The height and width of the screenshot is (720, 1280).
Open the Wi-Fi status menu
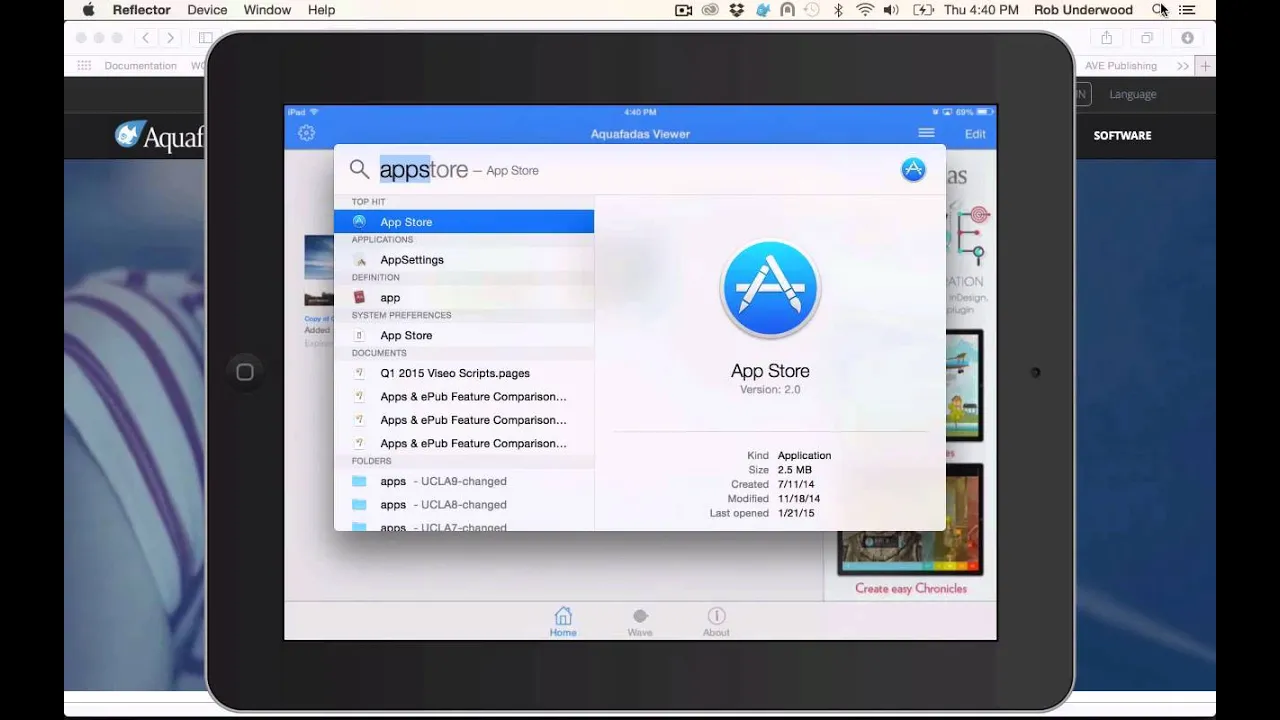(x=865, y=10)
